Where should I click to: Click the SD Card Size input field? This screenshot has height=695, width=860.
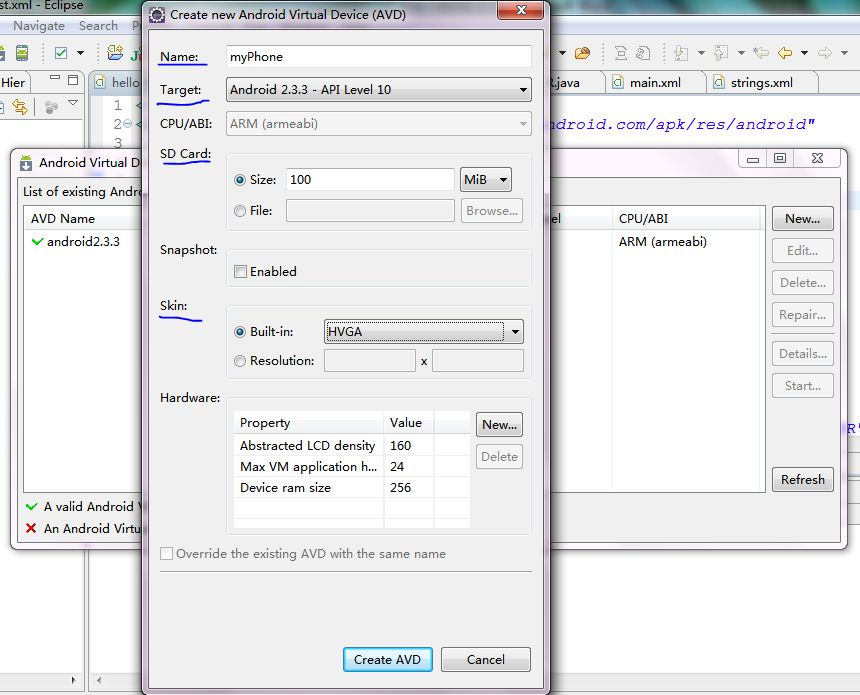[x=370, y=179]
